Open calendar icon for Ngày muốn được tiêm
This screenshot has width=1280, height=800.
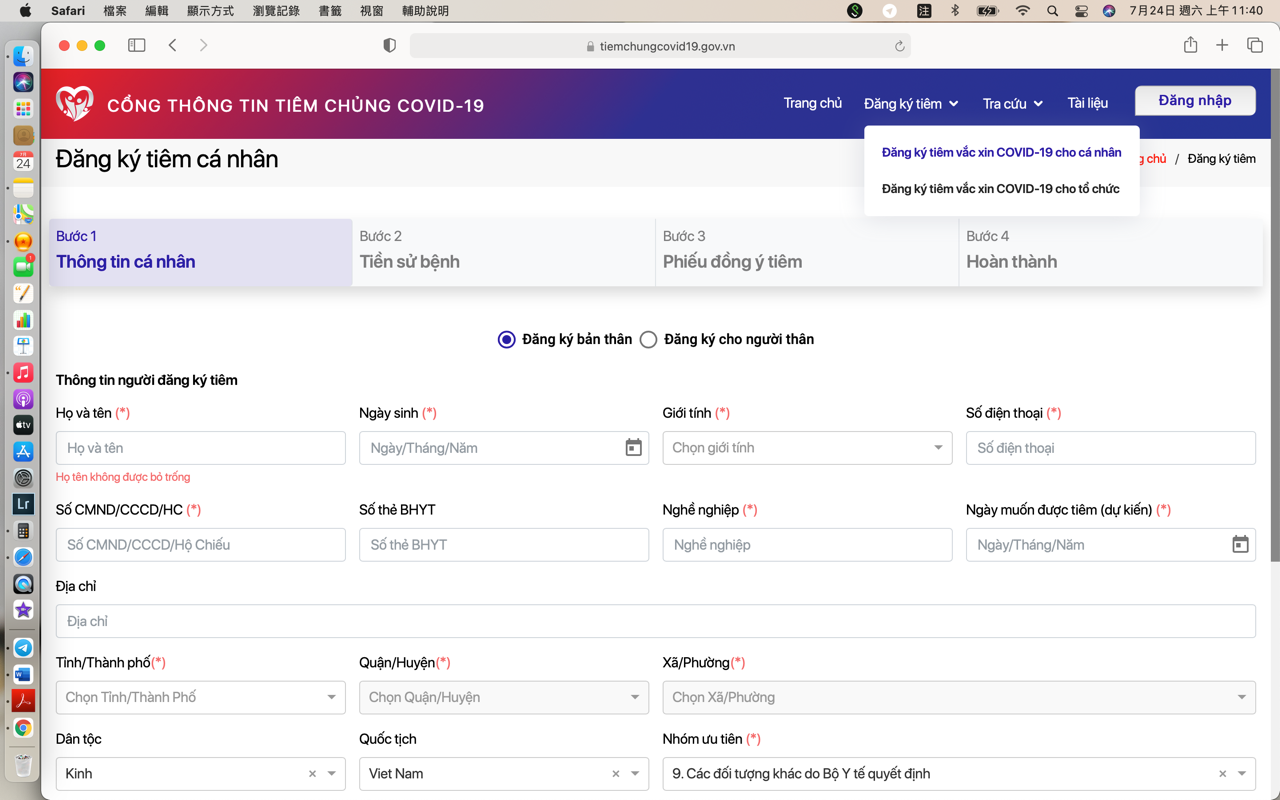coord(1240,545)
